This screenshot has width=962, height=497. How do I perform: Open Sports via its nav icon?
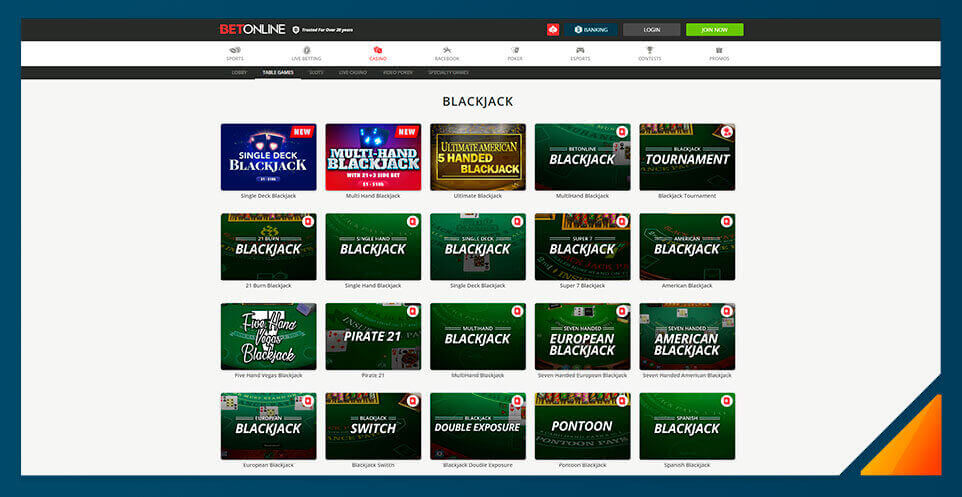click(x=234, y=50)
